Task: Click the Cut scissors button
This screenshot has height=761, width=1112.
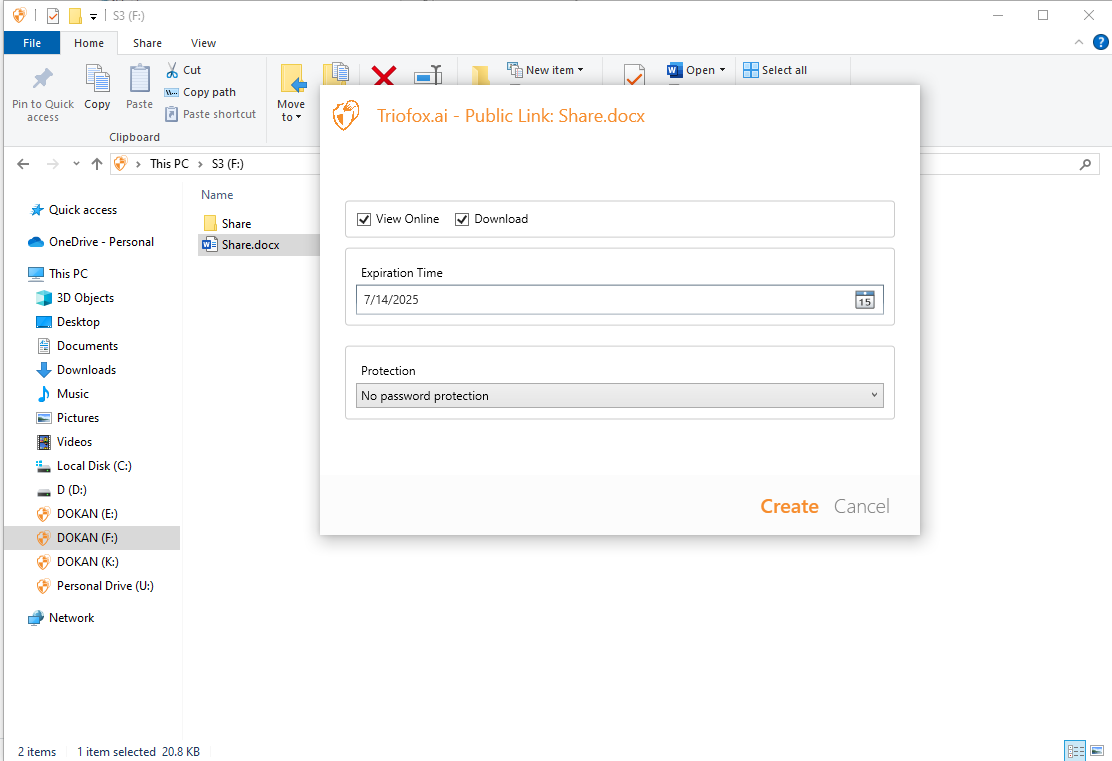Action: point(184,70)
